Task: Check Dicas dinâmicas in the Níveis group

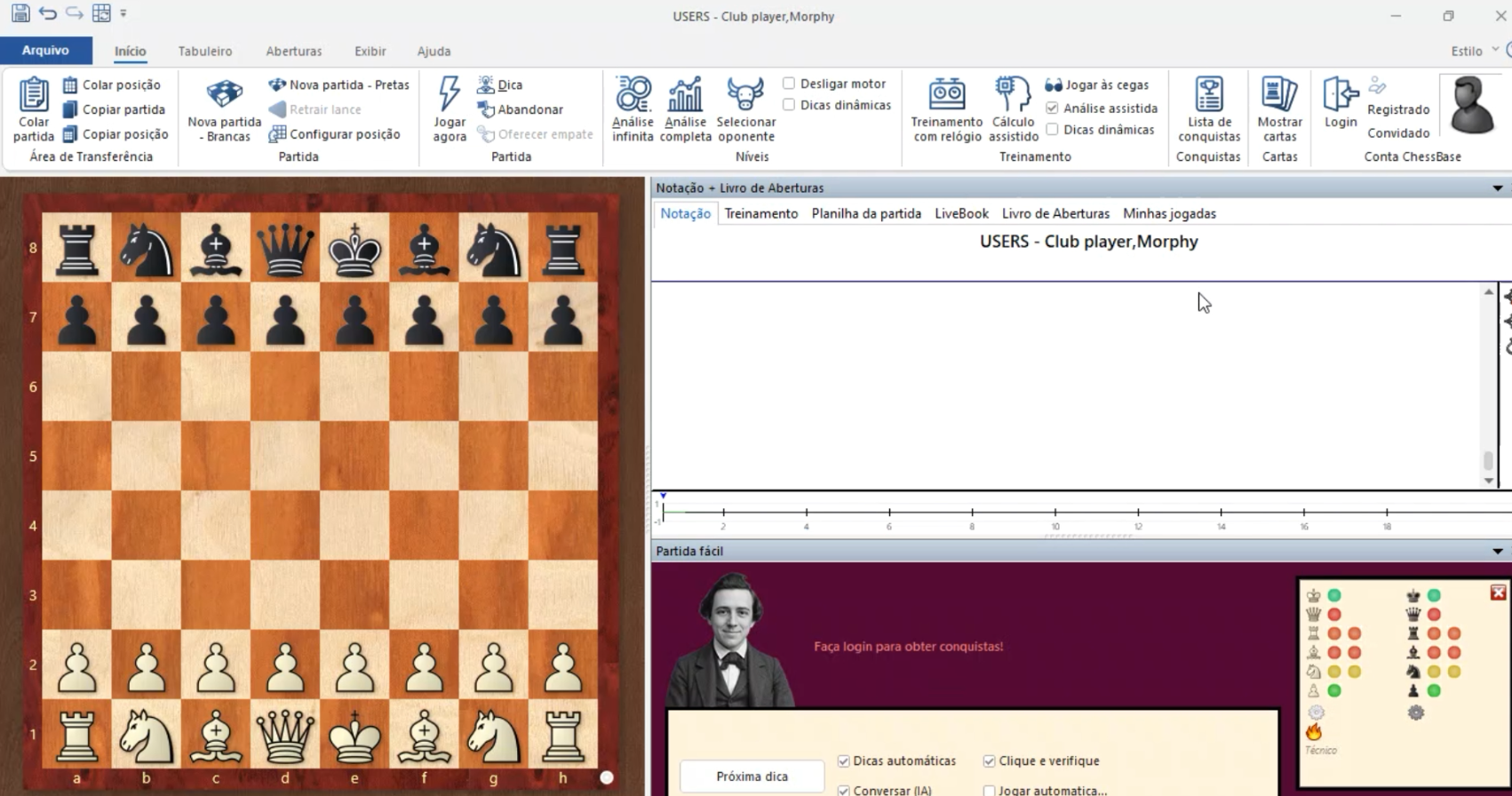Action: [x=789, y=105]
